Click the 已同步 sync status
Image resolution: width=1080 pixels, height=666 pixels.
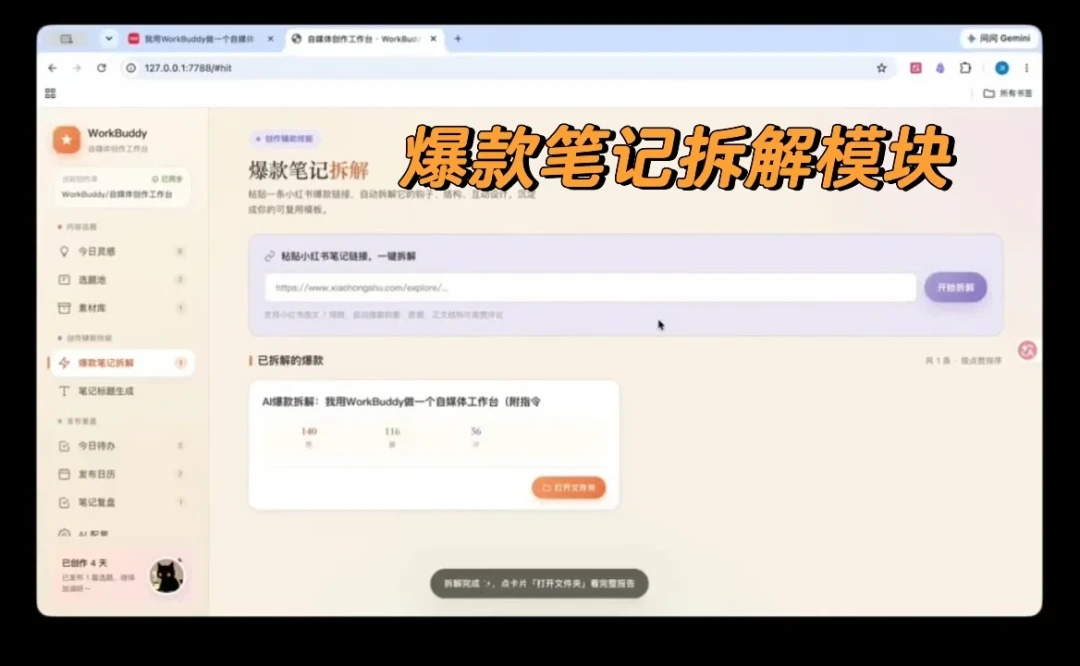[167, 179]
